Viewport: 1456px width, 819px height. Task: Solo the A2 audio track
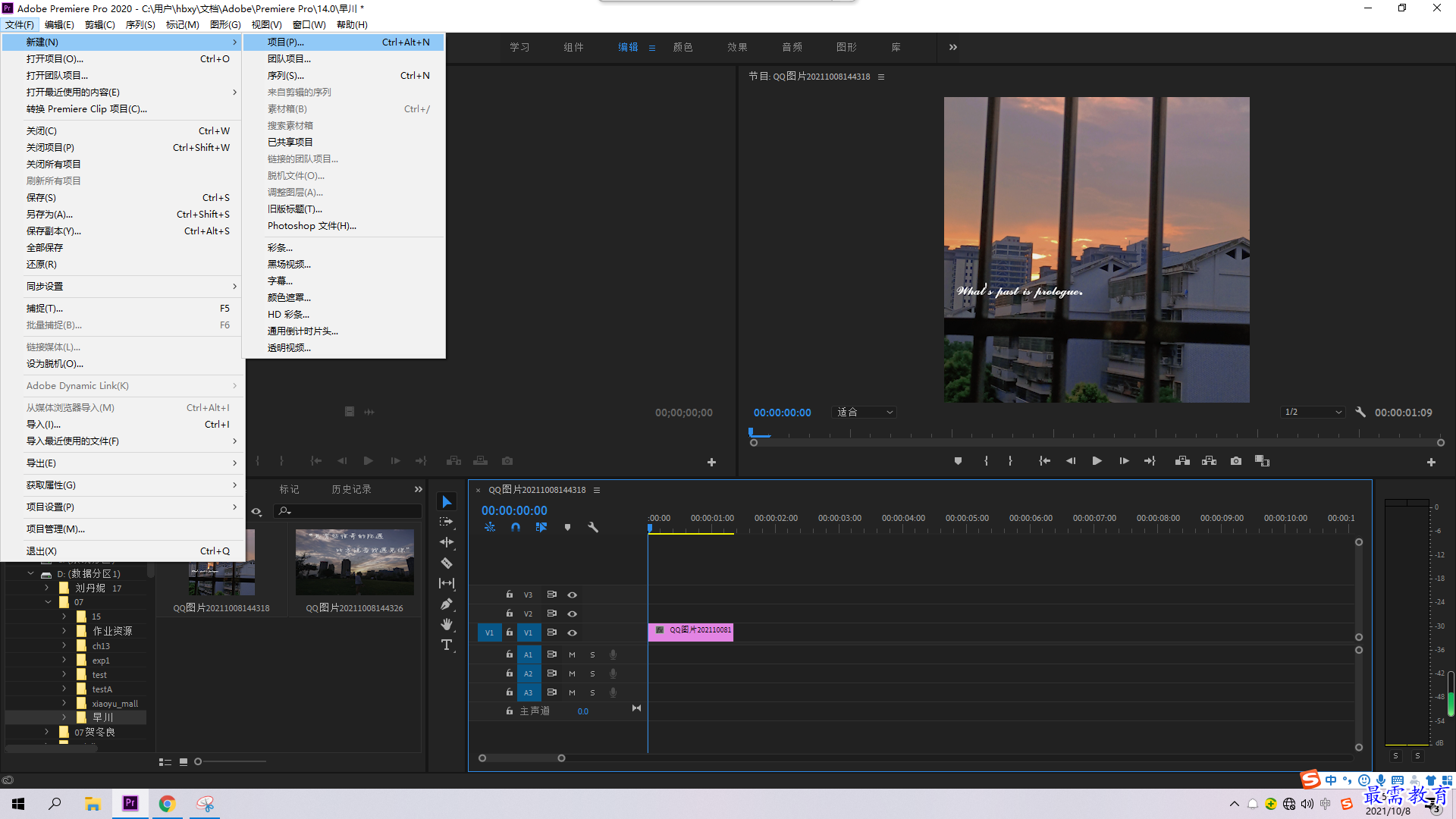[592, 673]
